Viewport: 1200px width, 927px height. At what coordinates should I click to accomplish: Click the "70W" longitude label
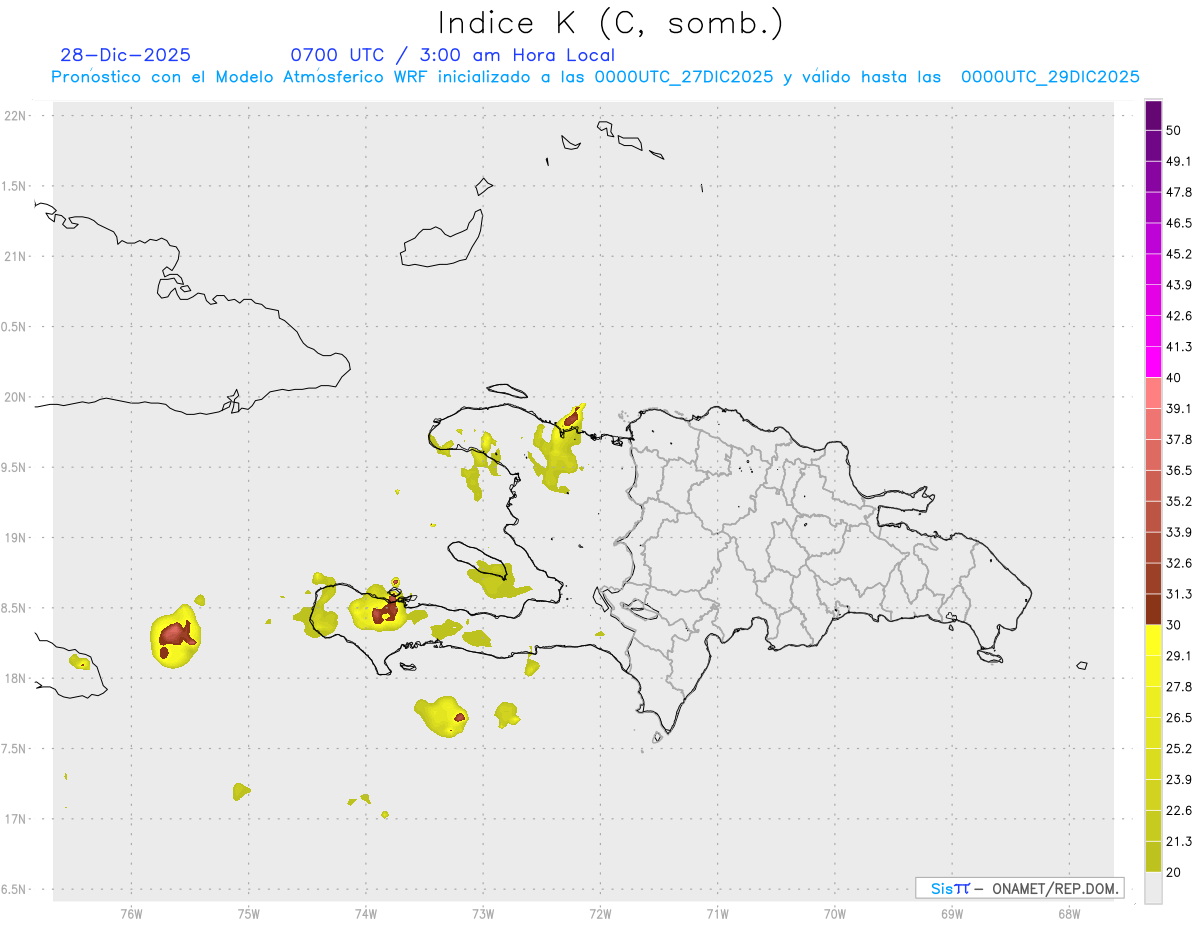tap(835, 913)
